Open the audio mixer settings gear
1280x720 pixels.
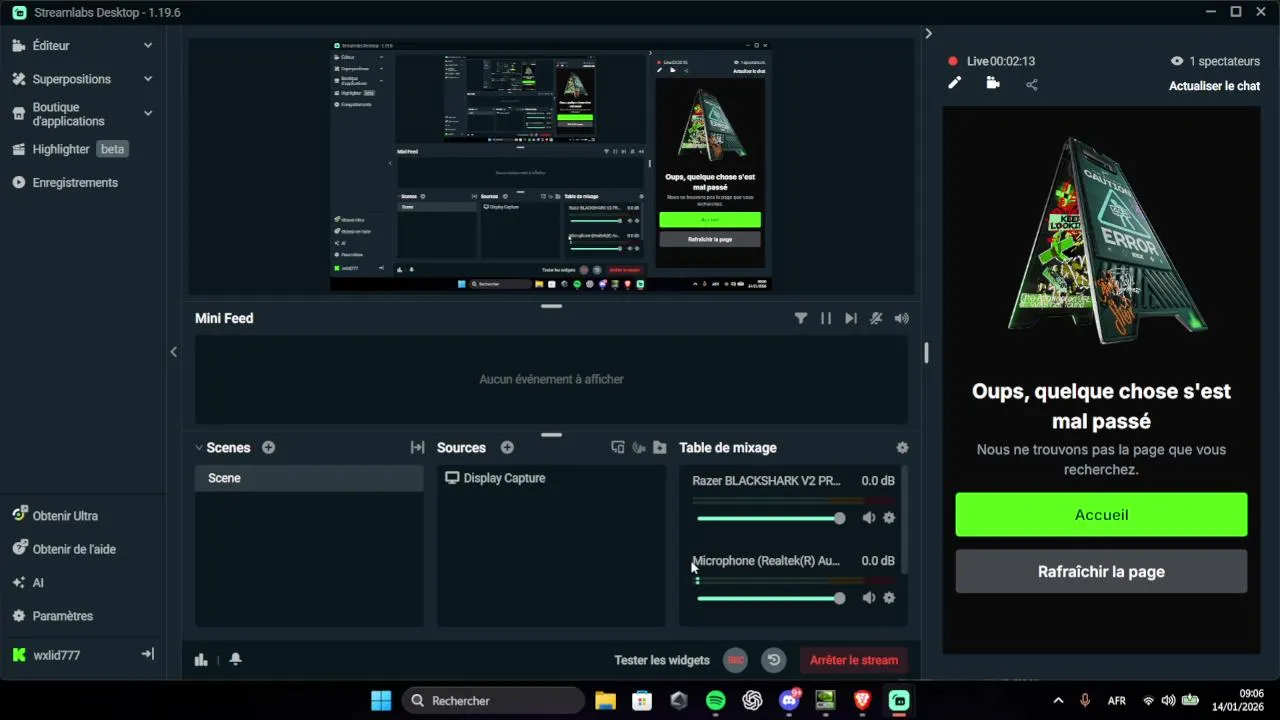902,448
